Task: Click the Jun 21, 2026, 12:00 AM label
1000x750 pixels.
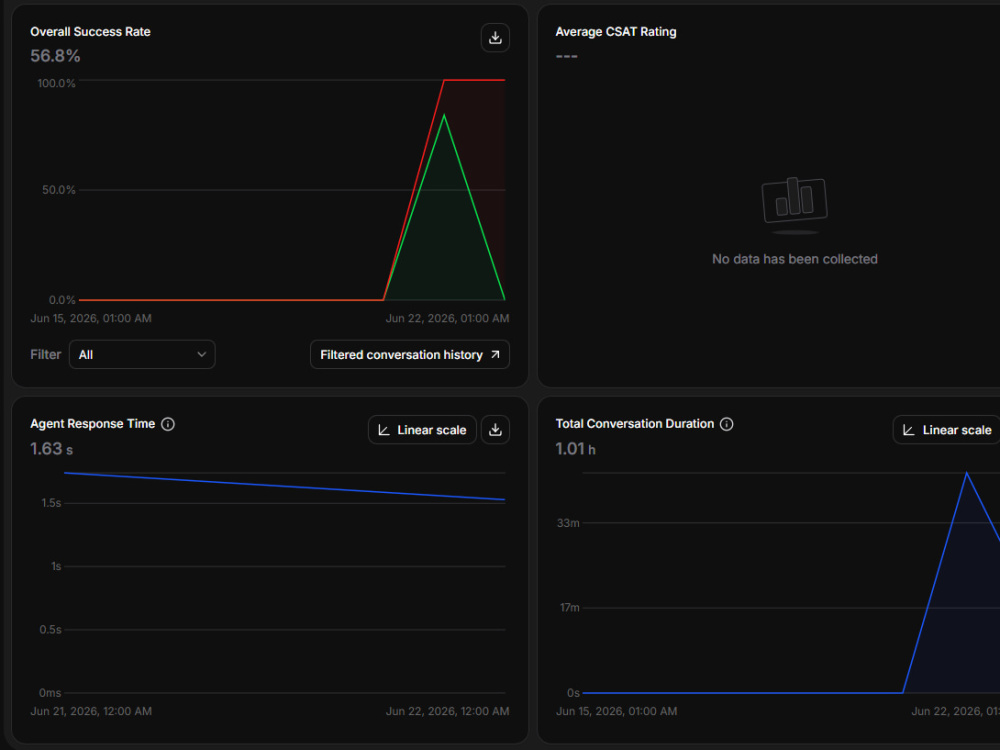Action: [91, 711]
